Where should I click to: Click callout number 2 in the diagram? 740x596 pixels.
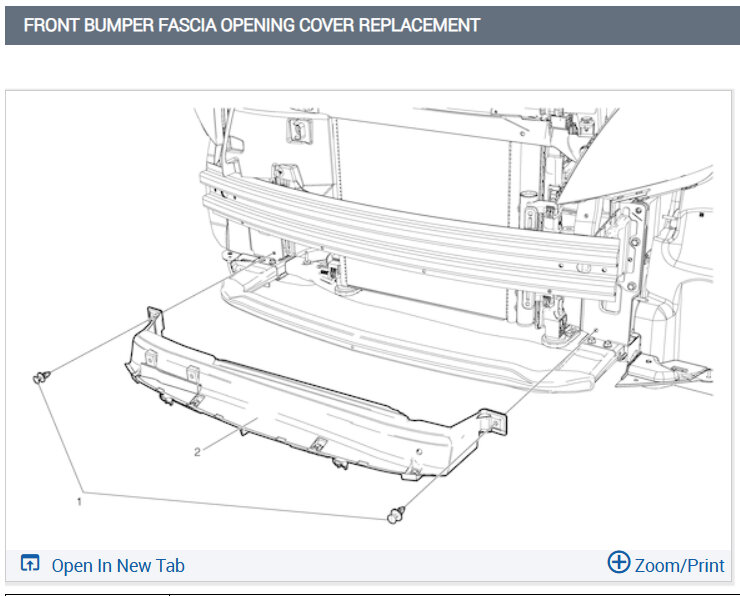[x=197, y=452]
